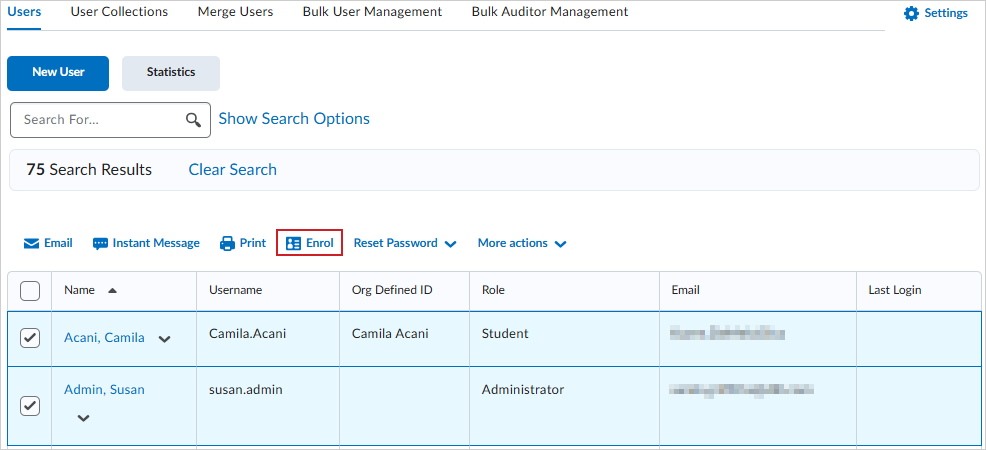Click the Name sort ascending arrow
Image resolution: width=986 pixels, height=450 pixels.
(x=112, y=290)
